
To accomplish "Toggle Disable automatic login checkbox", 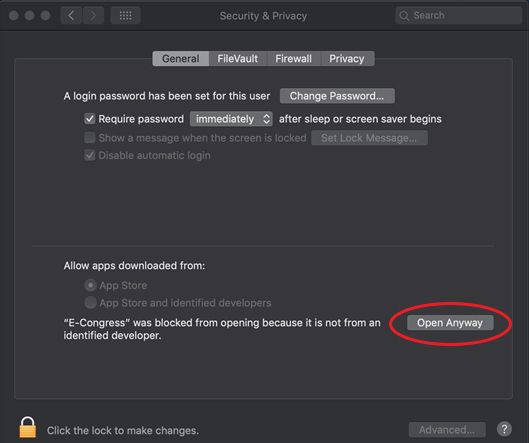I will [x=90, y=155].
